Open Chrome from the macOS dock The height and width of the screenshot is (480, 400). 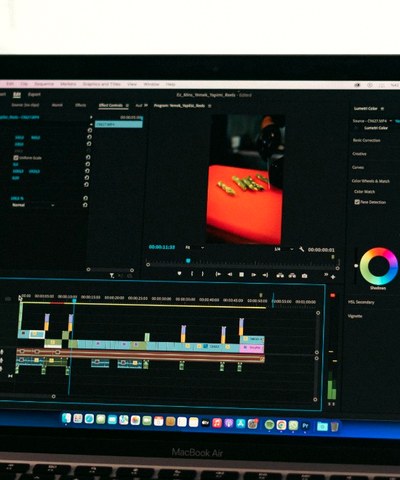tap(281, 425)
